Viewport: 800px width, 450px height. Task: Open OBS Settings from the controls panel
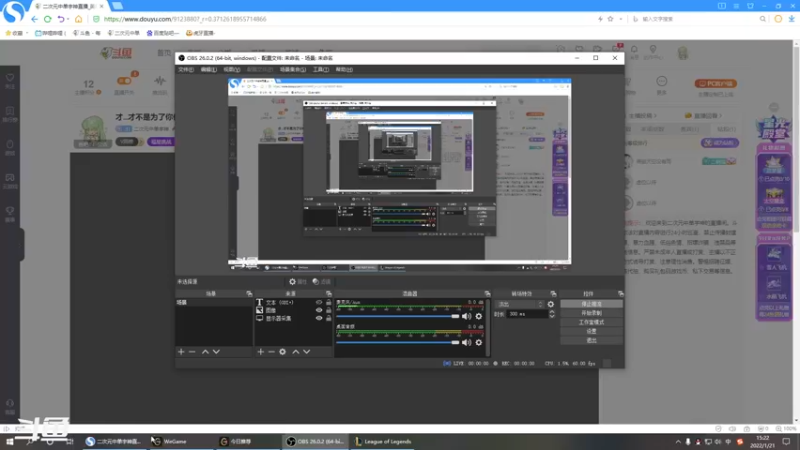click(591, 332)
